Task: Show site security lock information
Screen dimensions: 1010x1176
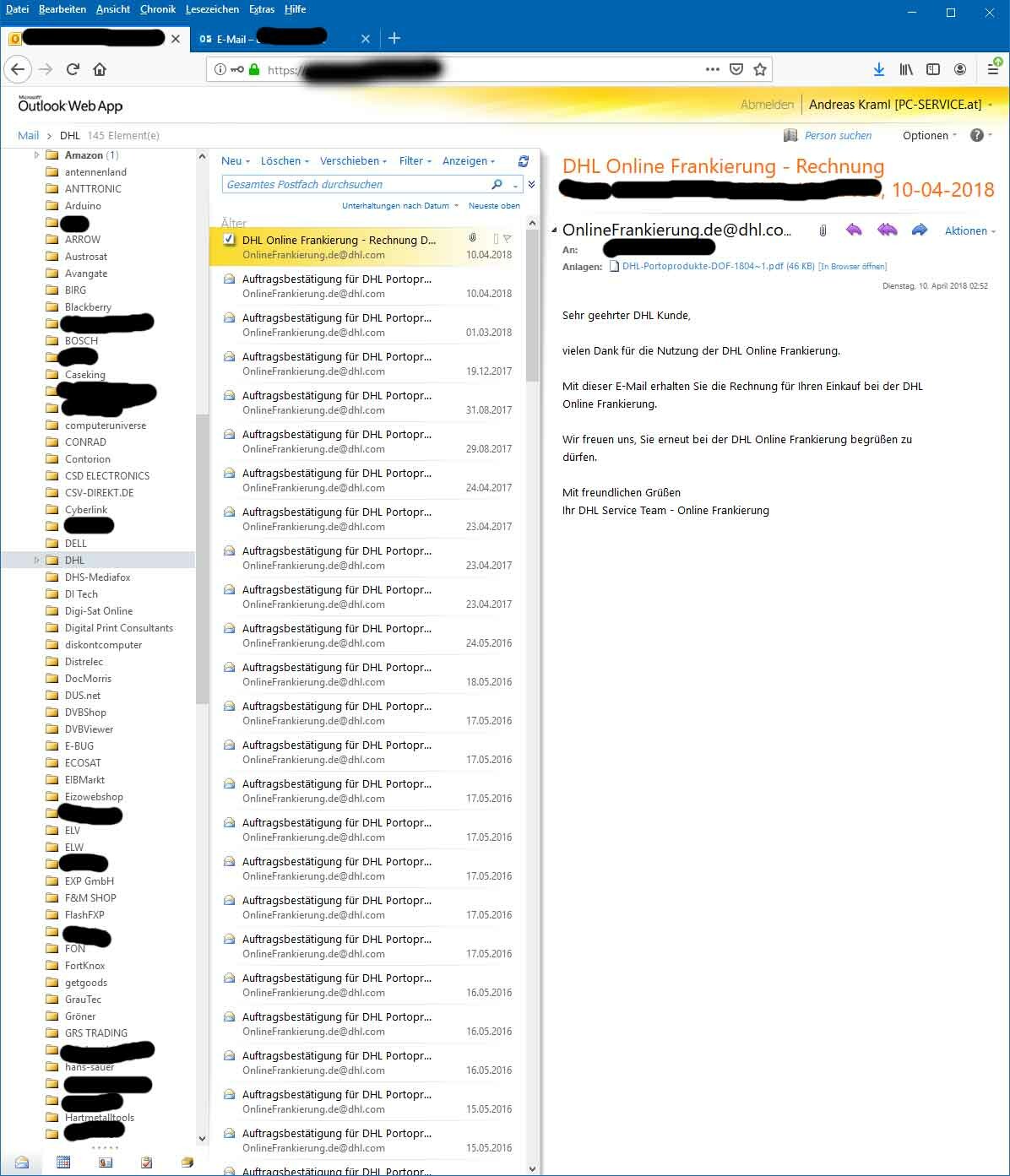Action: point(254,69)
